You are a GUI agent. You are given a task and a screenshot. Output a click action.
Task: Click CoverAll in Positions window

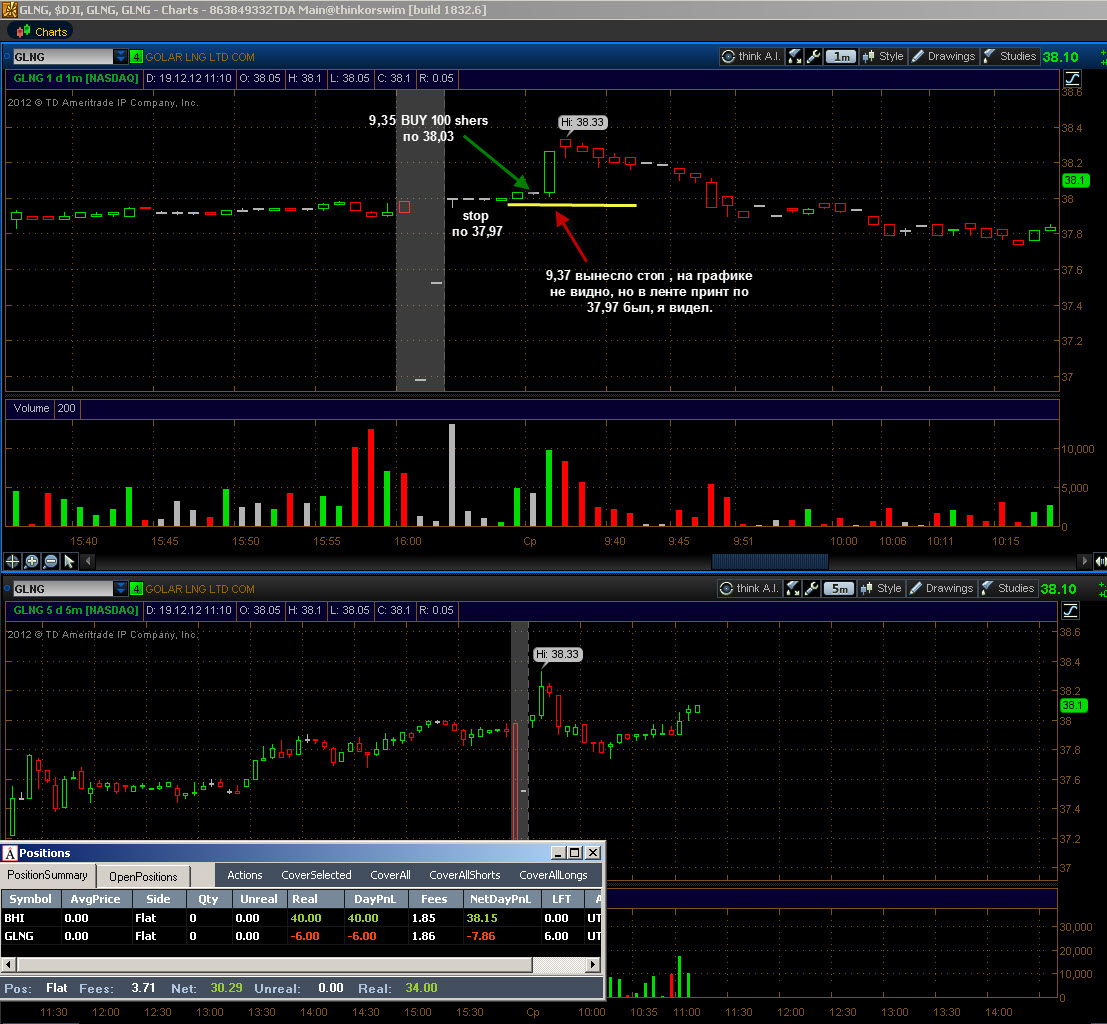(x=390, y=875)
